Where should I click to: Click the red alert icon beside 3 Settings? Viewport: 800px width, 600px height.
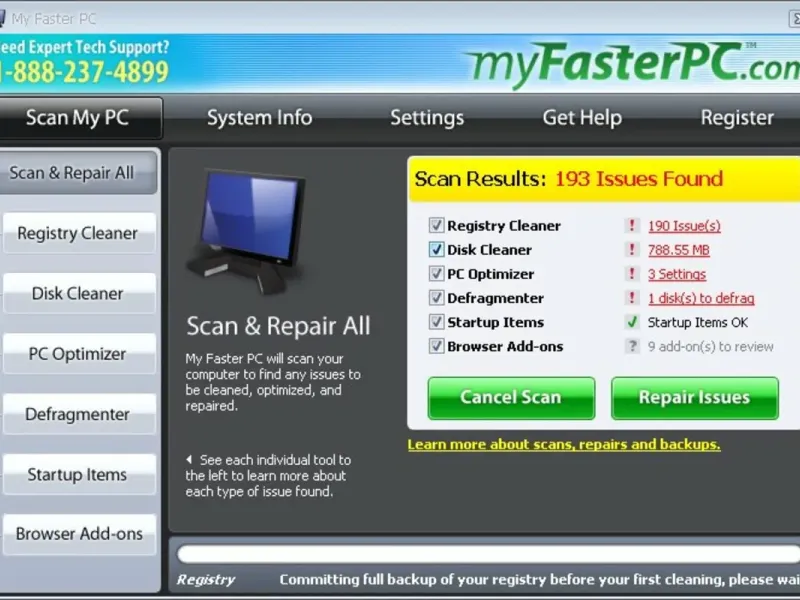632,273
